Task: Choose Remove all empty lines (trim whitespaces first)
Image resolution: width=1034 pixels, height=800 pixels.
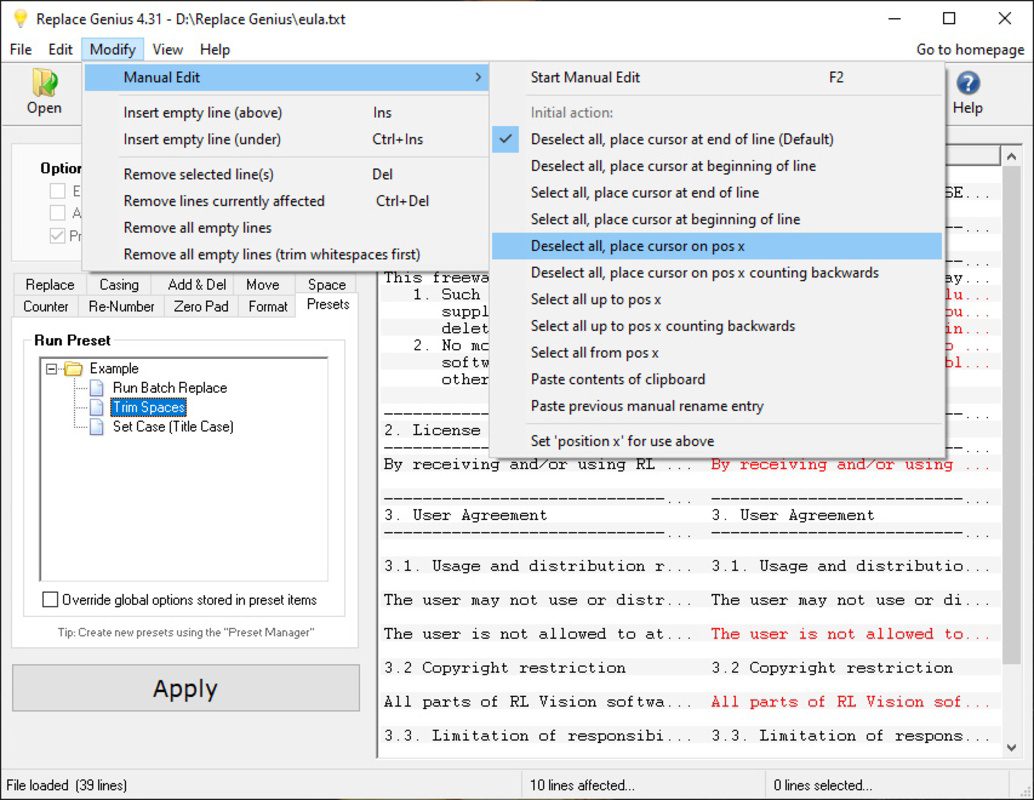Action: 286,255
